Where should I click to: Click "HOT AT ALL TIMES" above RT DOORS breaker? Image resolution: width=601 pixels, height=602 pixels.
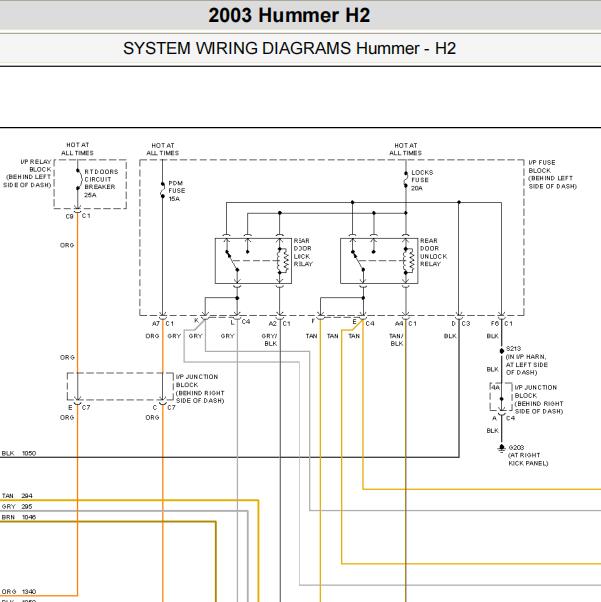pos(77,149)
